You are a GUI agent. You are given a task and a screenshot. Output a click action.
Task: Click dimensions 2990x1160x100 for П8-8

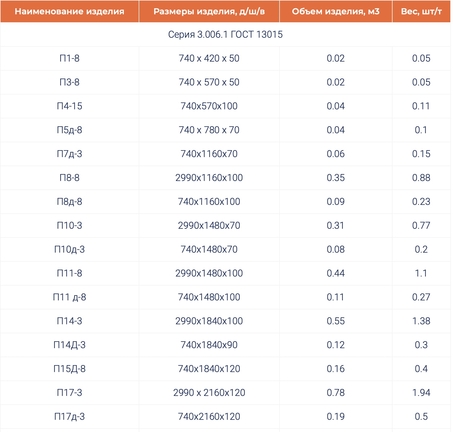(x=209, y=178)
